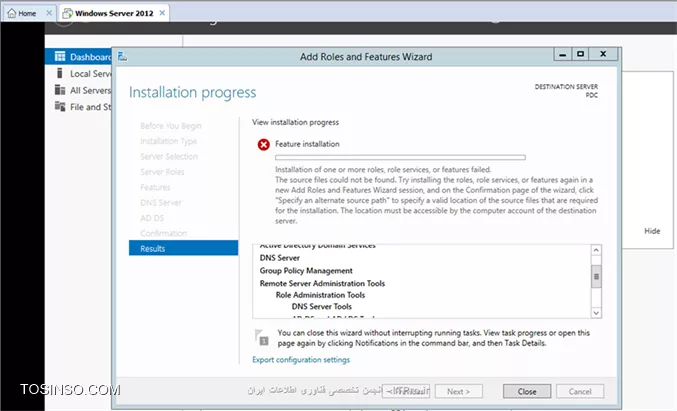Select Role Administration Tools entry
The height and width of the screenshot is (411, 677).
[x=320, y=295]
